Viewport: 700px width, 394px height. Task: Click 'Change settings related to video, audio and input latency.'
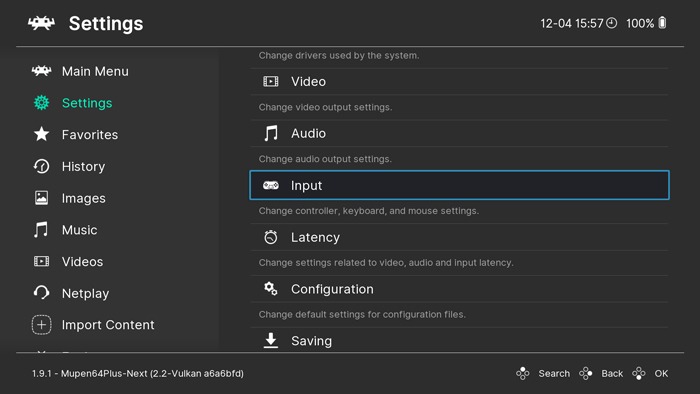(386, 262)
